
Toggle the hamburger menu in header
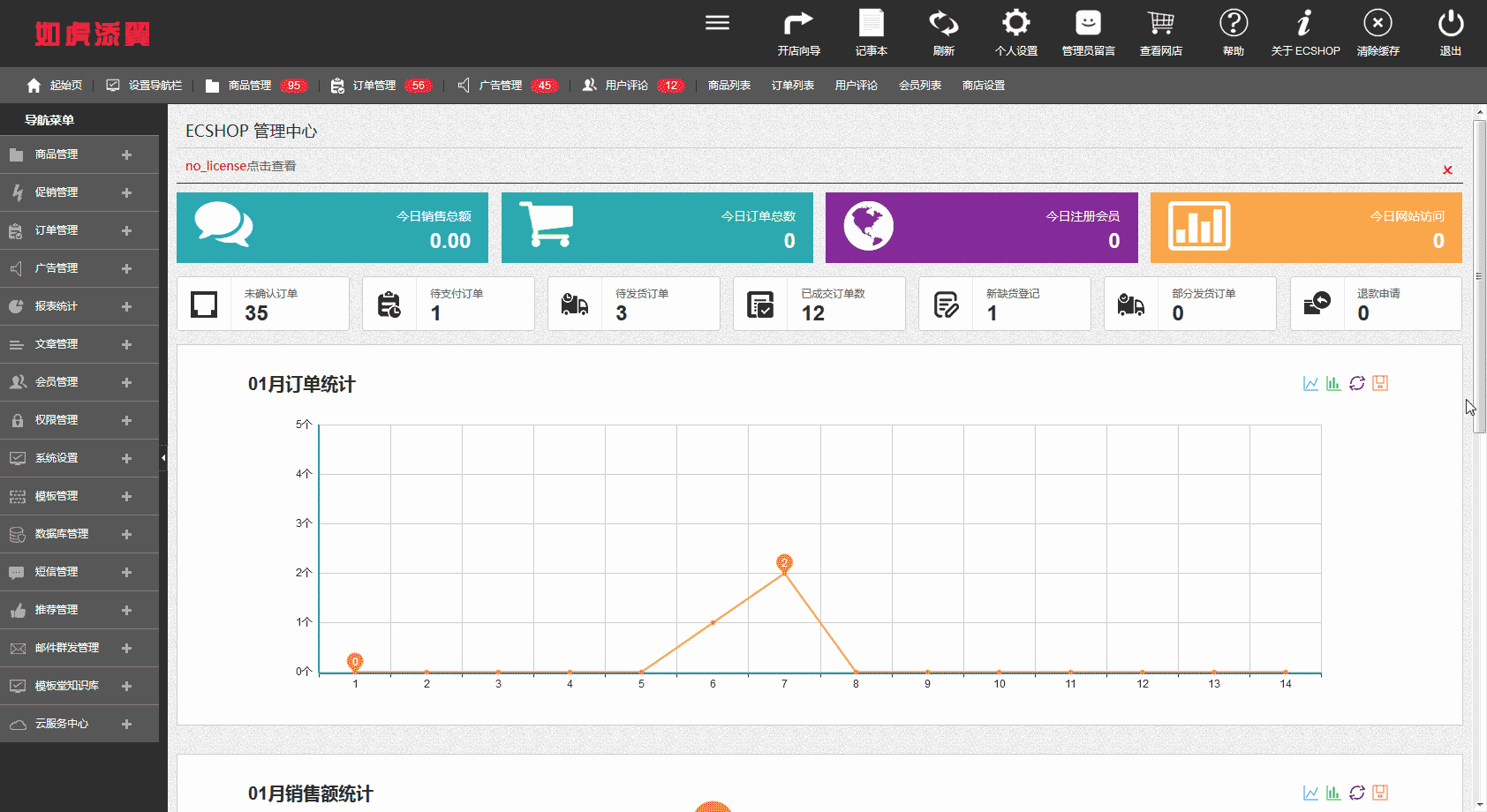coord(717,23)
